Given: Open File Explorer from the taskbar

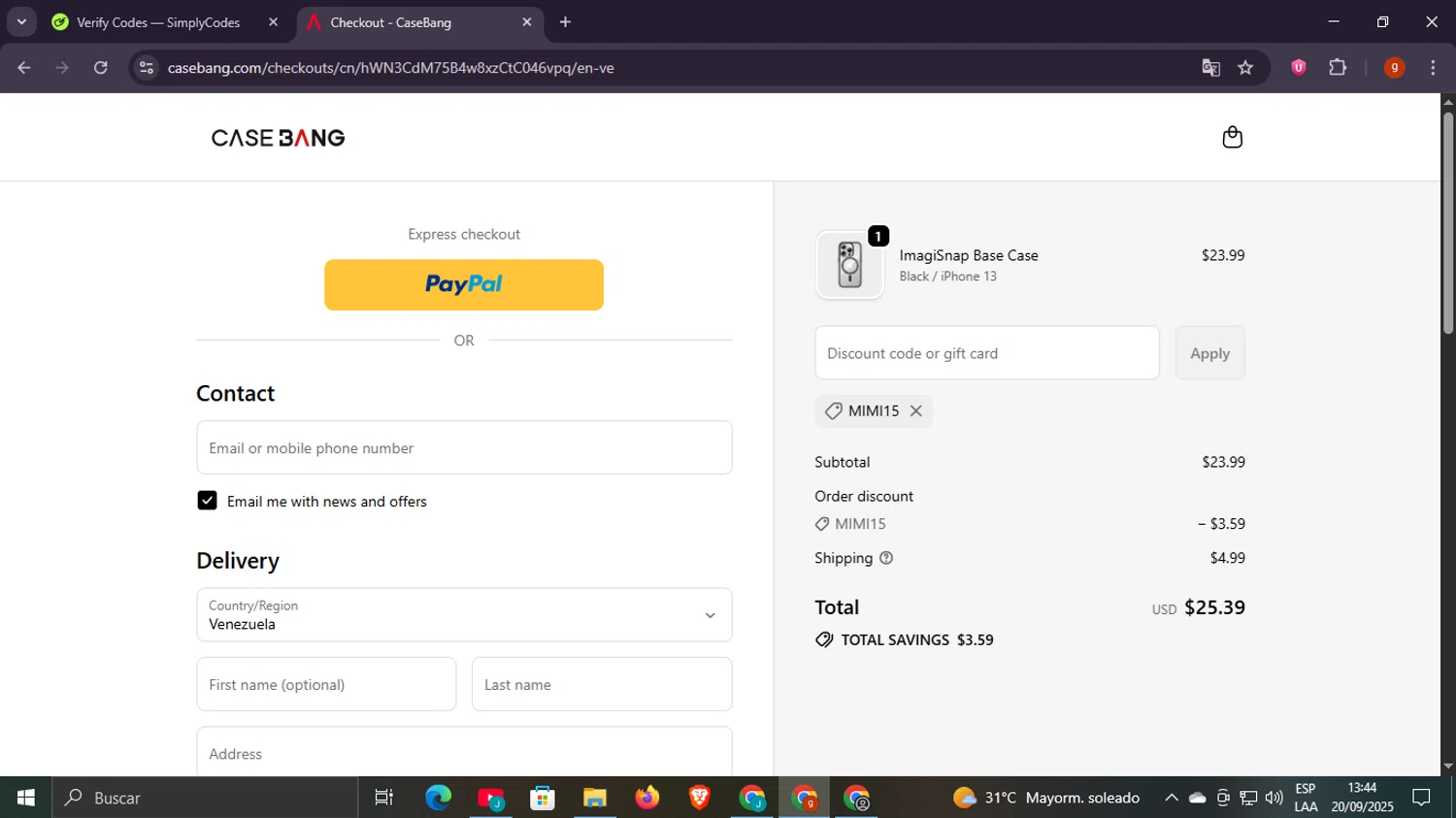Looking at the screenshot, I should pos(595,798).
